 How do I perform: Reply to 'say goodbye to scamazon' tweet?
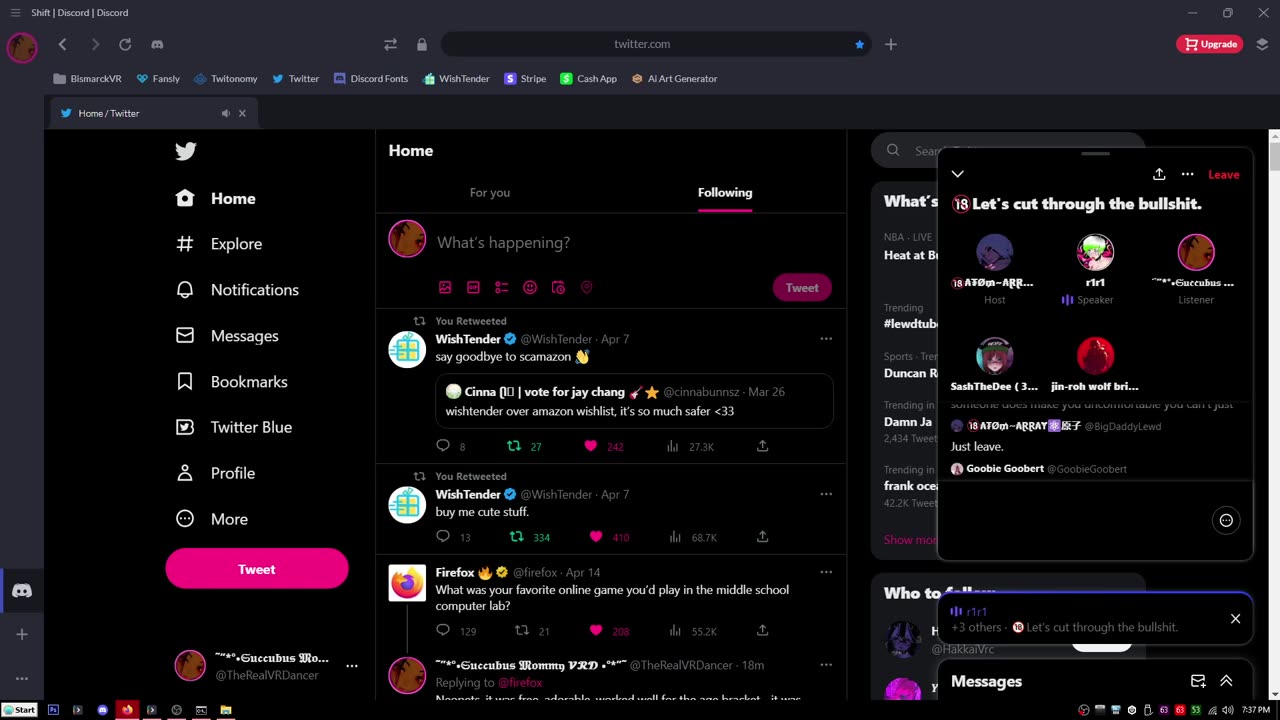click(443, 446)
